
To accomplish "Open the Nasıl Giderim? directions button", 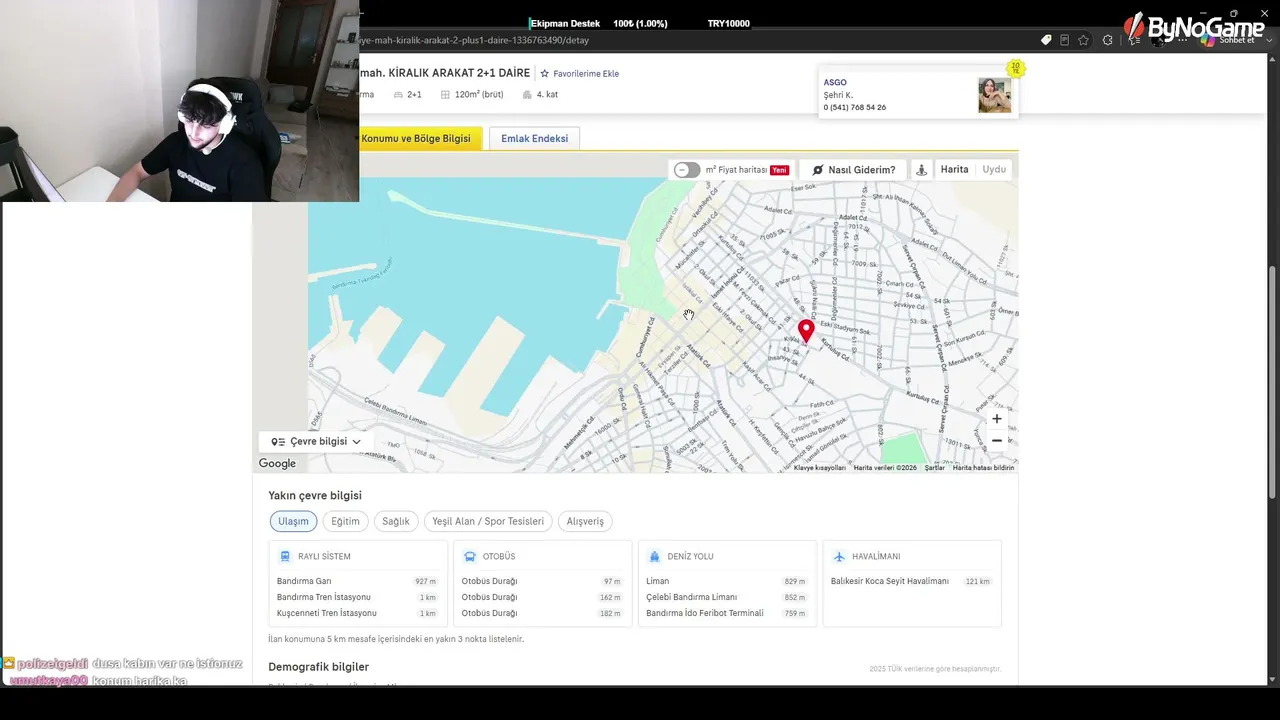I will click(x=853, y=170).
